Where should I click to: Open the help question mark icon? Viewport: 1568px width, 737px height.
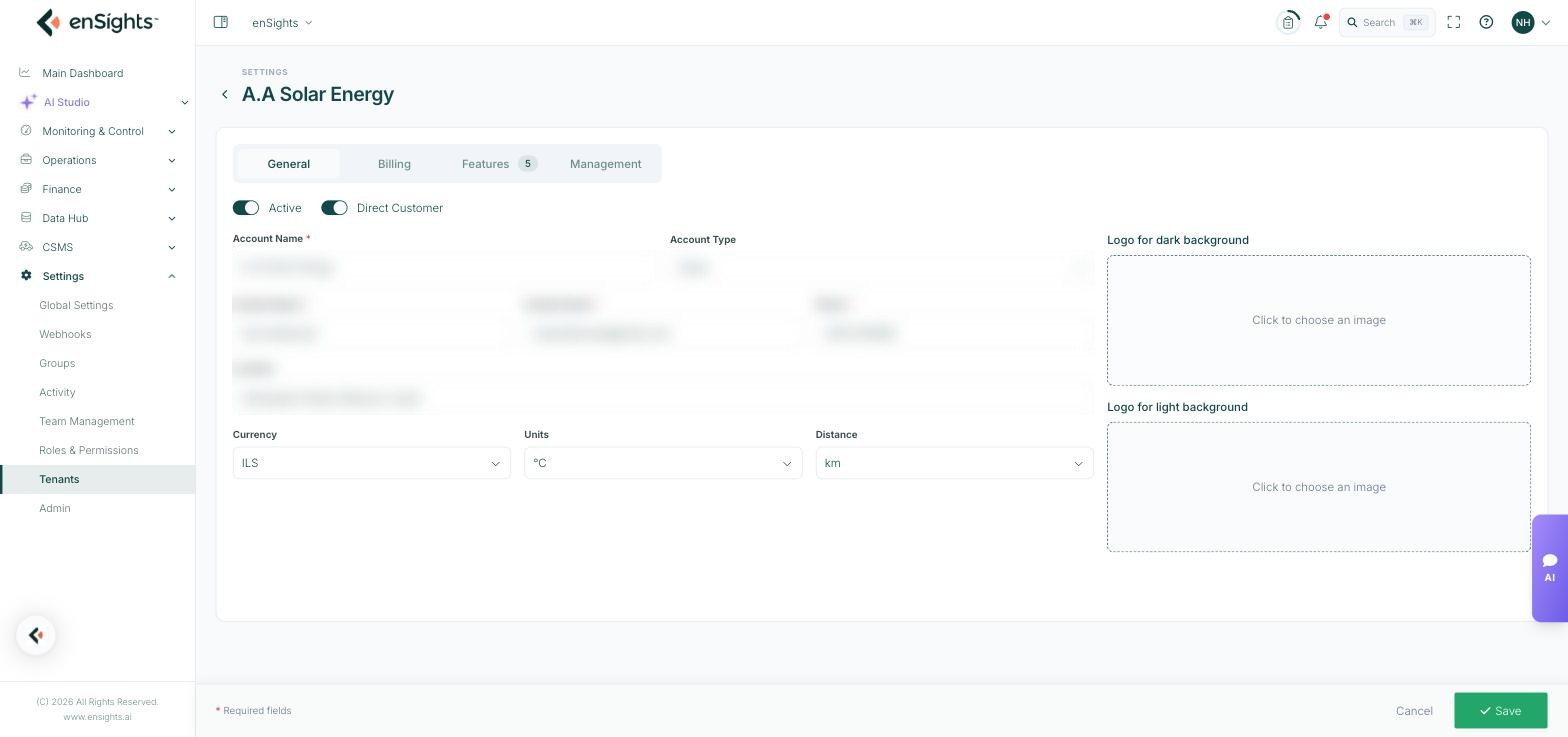[1486, 22]
